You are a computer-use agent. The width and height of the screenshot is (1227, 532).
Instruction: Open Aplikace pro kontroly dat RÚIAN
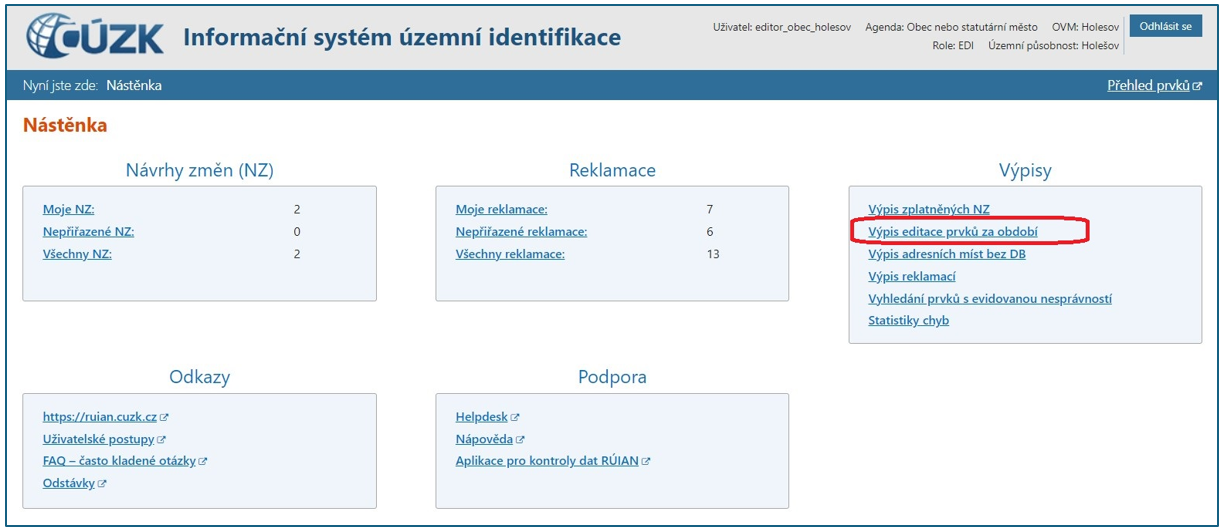tap(547, 461)
